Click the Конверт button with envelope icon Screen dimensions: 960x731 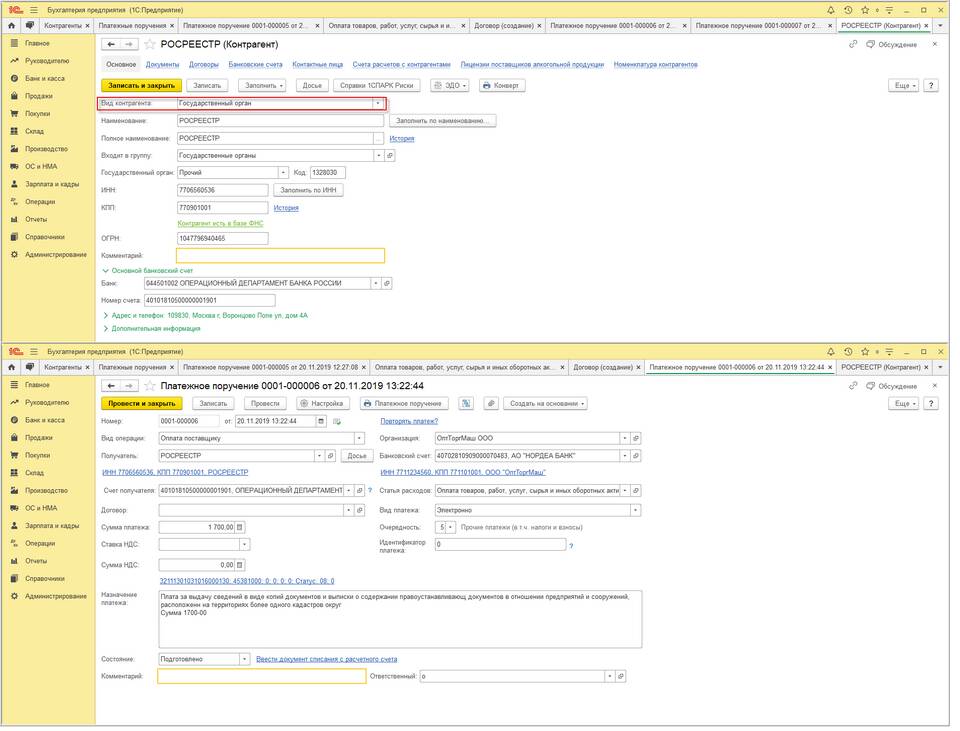click(501, 86)
